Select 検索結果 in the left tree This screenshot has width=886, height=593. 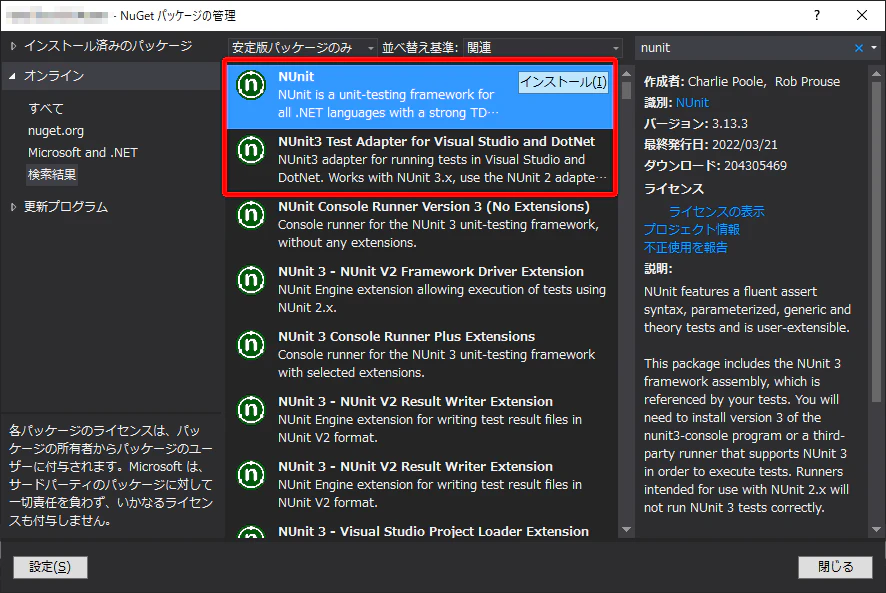(x=52, y=175)
